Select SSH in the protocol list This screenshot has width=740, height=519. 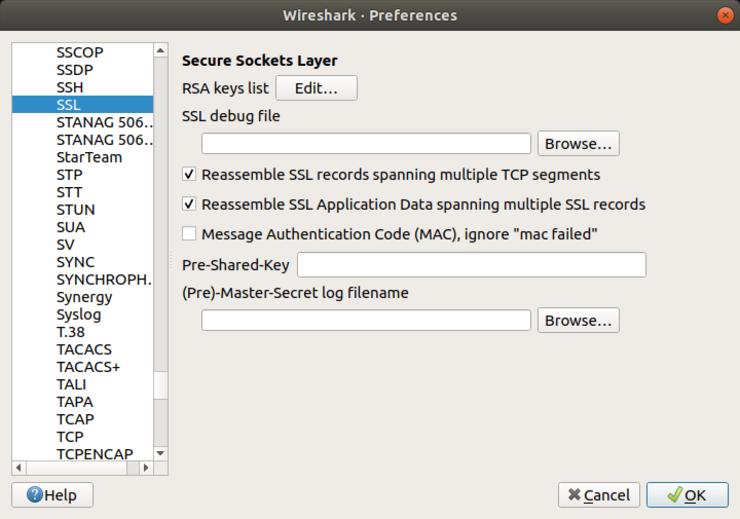click(x=70, y=87)
